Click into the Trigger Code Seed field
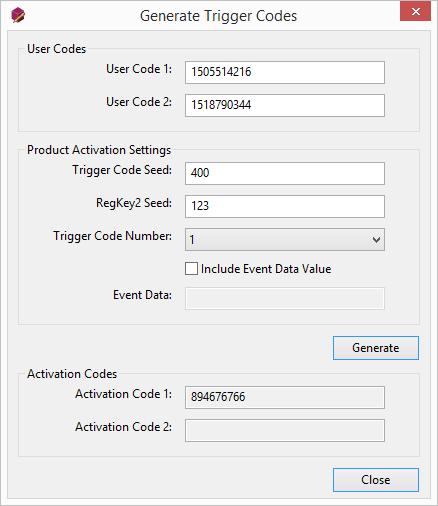The image size is (438, 506). 285,173
